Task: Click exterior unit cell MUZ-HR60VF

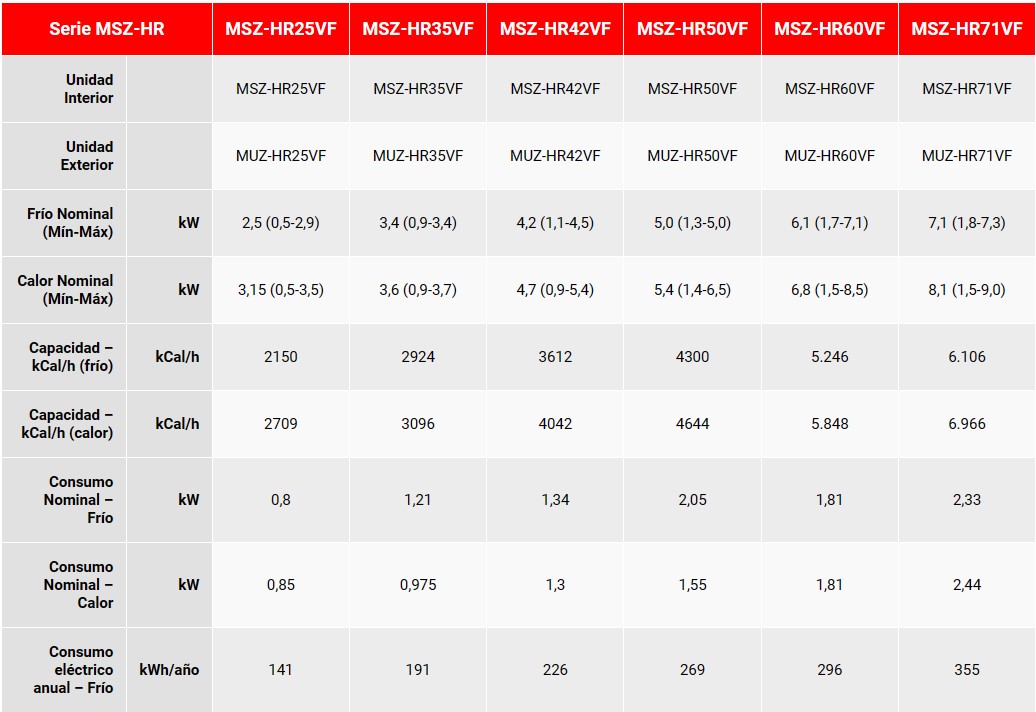Action: coord(830,156)
